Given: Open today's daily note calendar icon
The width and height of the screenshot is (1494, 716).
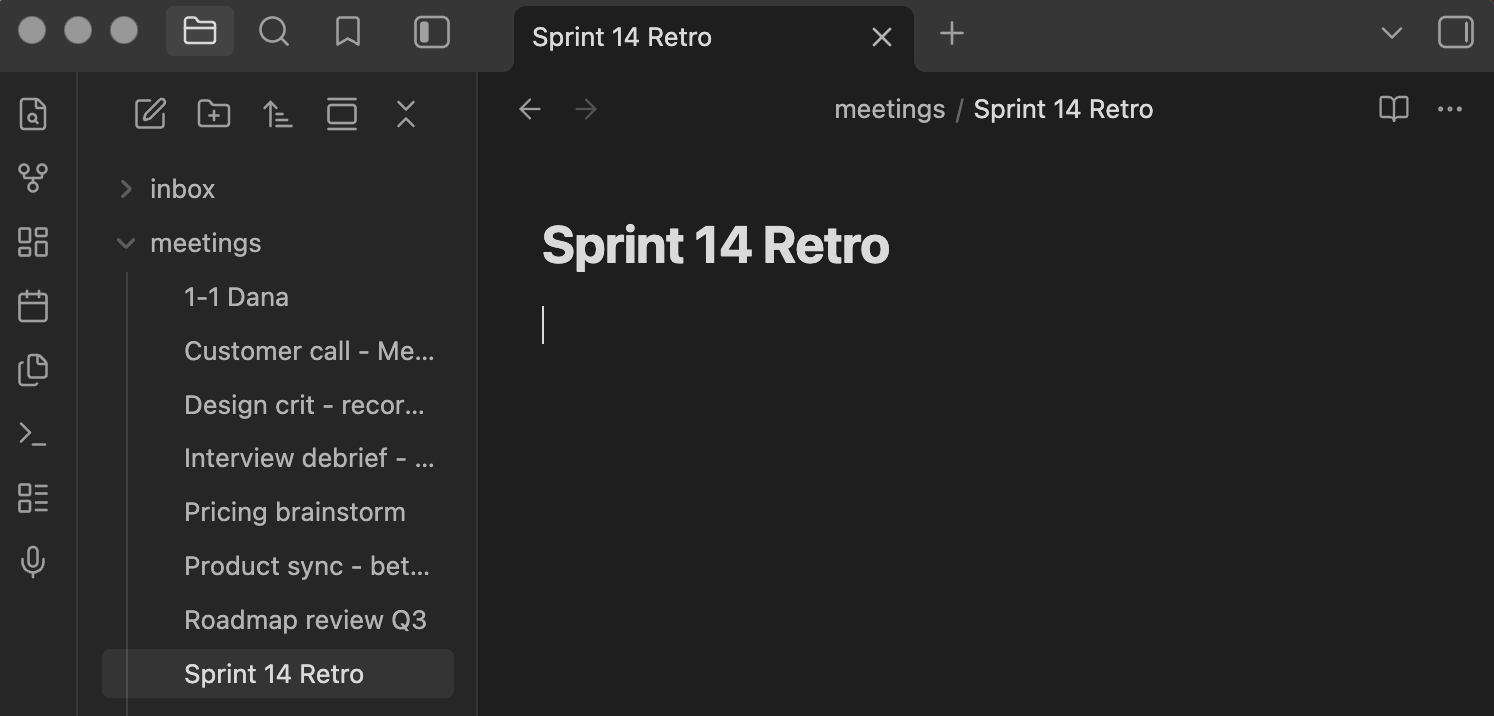Looking at the screenshot, I should click(33, 306).
